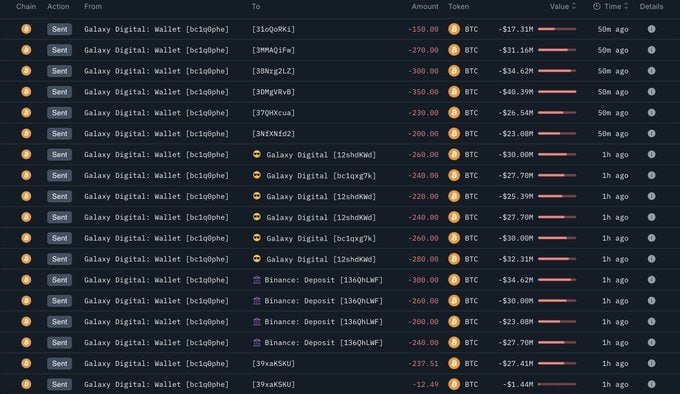
Task: Open details info icon for [3MMAQiFw] row
Action: coord(651,50)
